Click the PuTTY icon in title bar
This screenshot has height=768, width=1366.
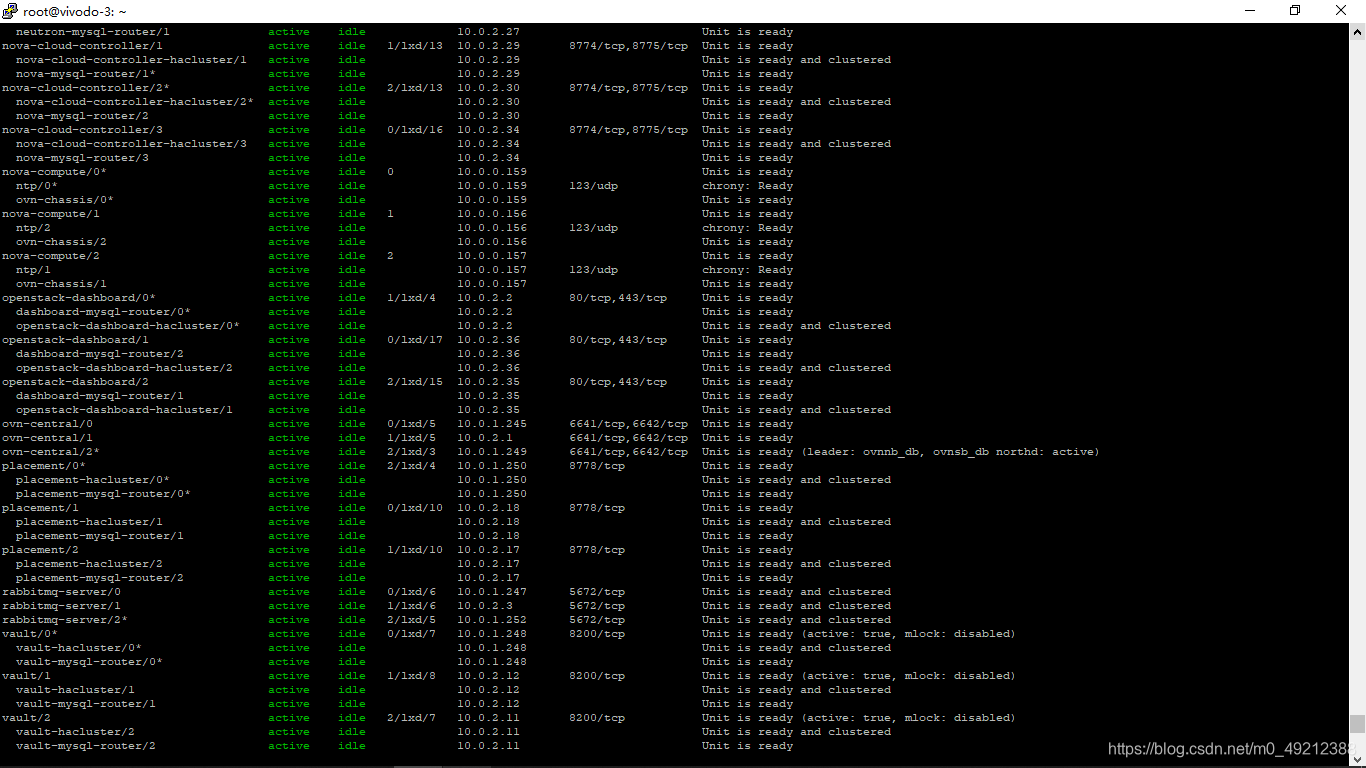pos(11,11)
